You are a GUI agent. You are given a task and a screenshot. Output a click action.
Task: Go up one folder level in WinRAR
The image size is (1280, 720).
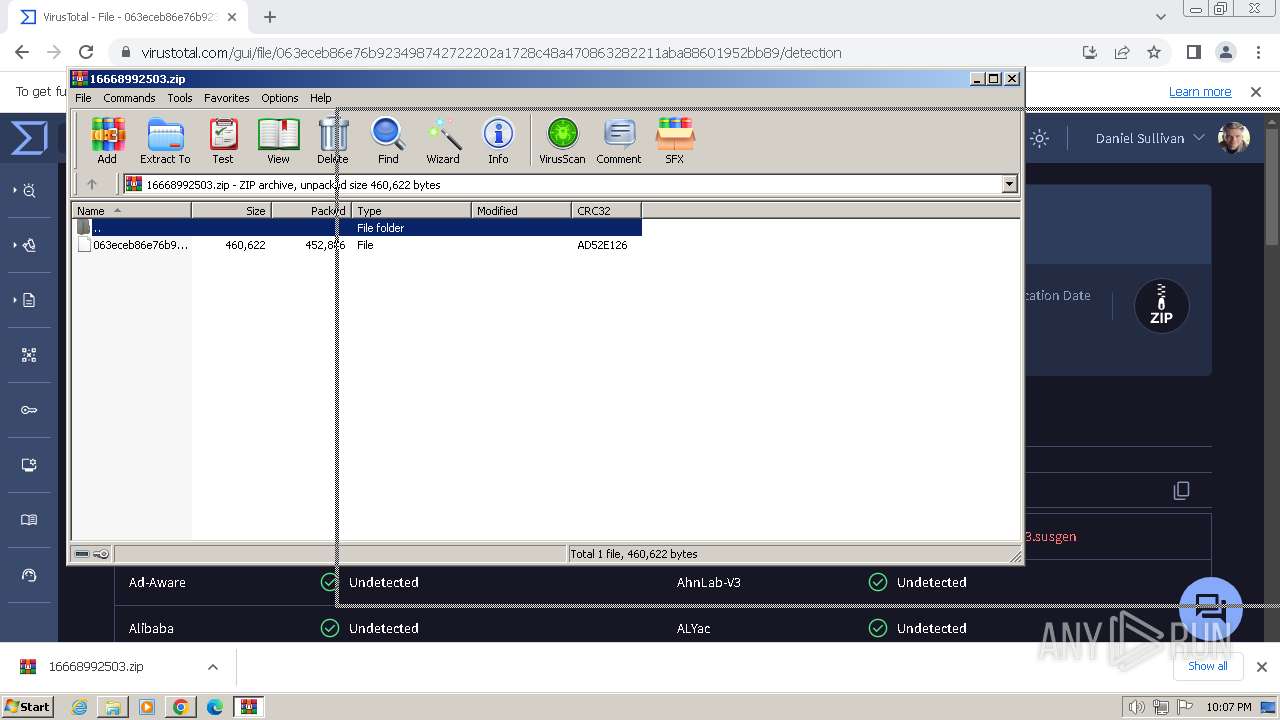pos(92,184)
